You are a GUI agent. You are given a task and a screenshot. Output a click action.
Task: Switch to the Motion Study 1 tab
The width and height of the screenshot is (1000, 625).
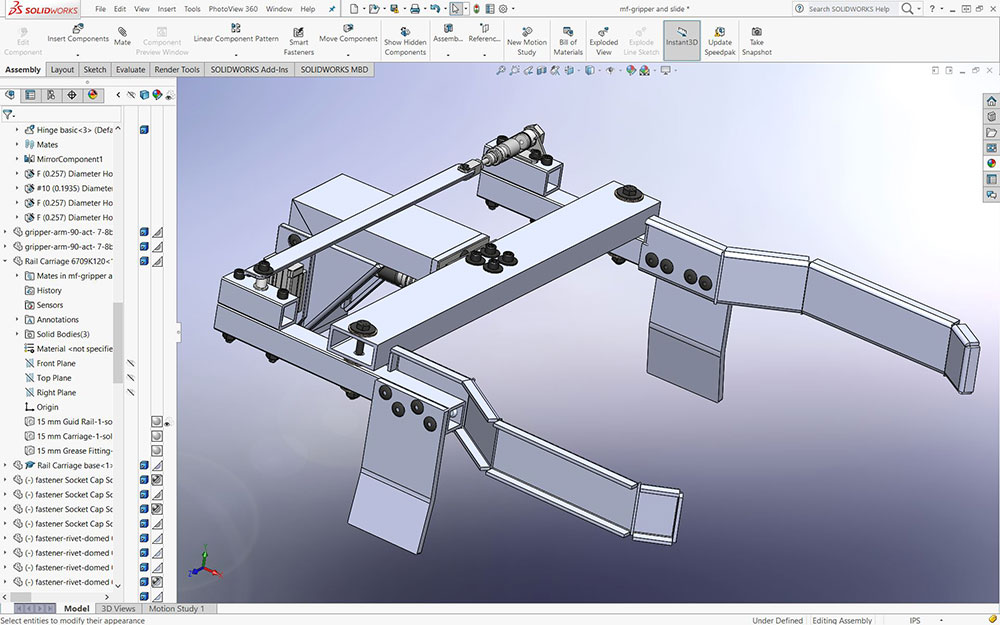(x=177, y=609)
